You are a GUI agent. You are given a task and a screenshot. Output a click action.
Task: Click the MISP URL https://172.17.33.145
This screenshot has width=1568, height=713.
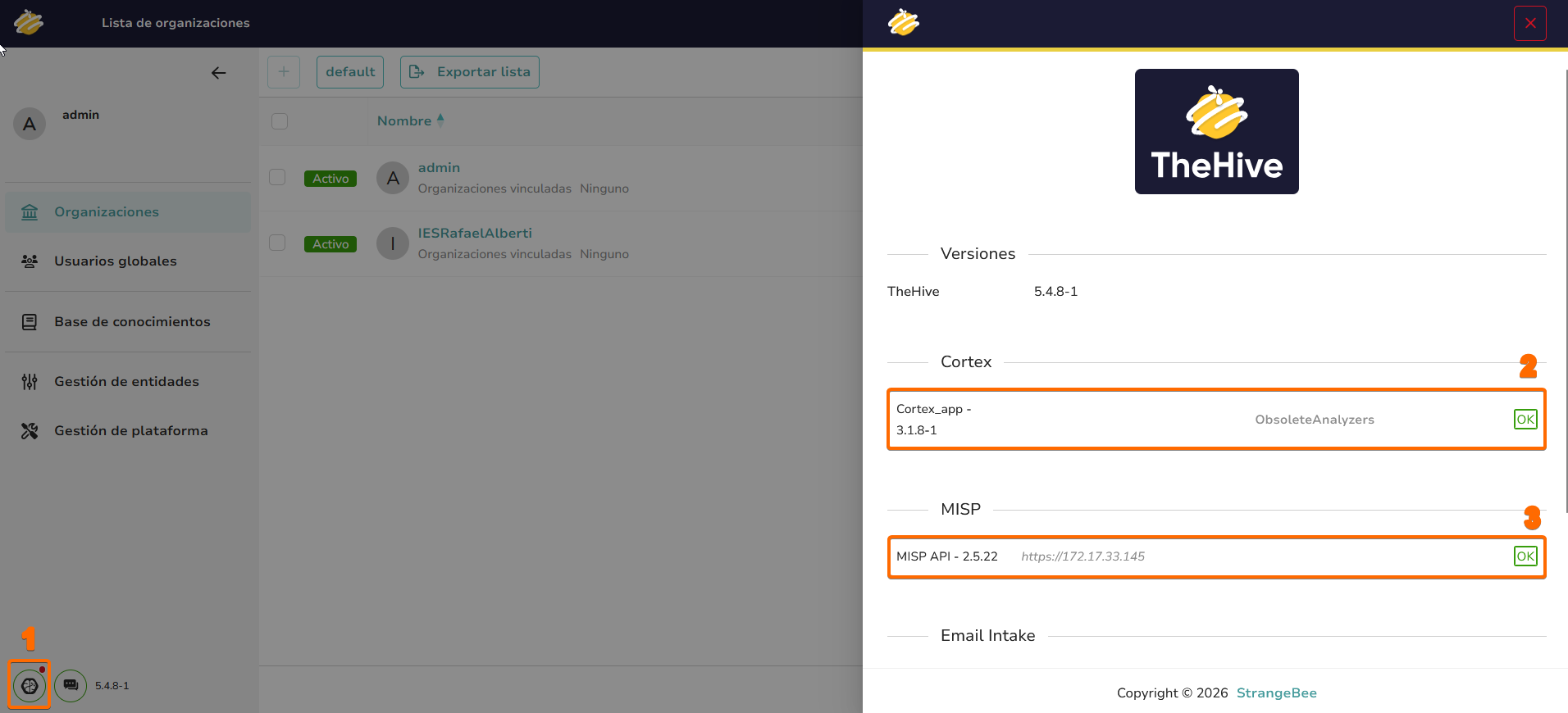point(1083,556)
